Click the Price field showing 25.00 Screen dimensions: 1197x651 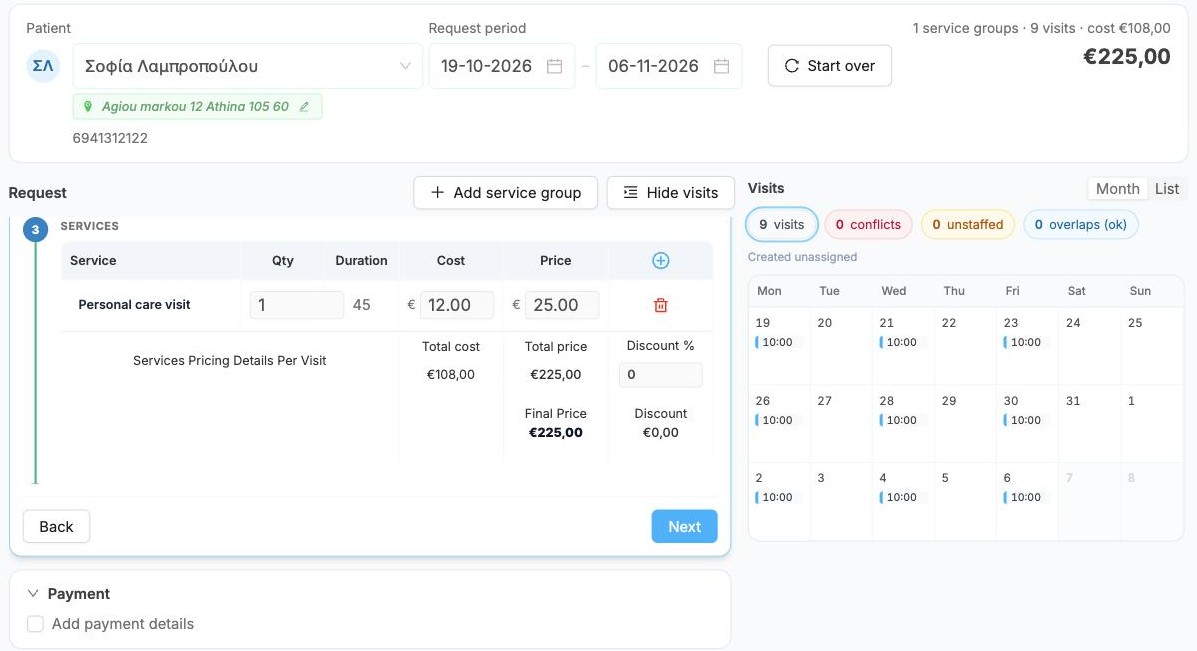[x=562, y=305]
